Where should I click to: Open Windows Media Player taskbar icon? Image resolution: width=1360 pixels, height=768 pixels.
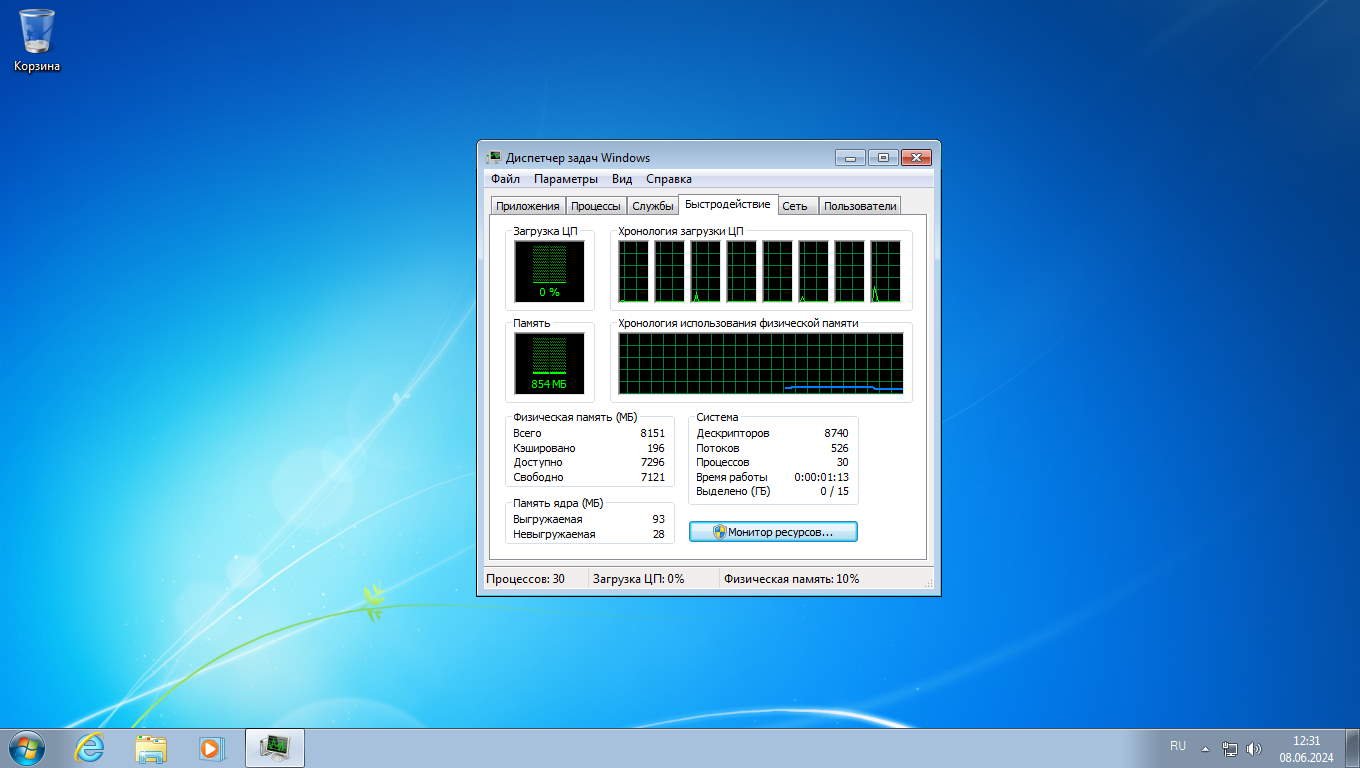tap(211, 747)
